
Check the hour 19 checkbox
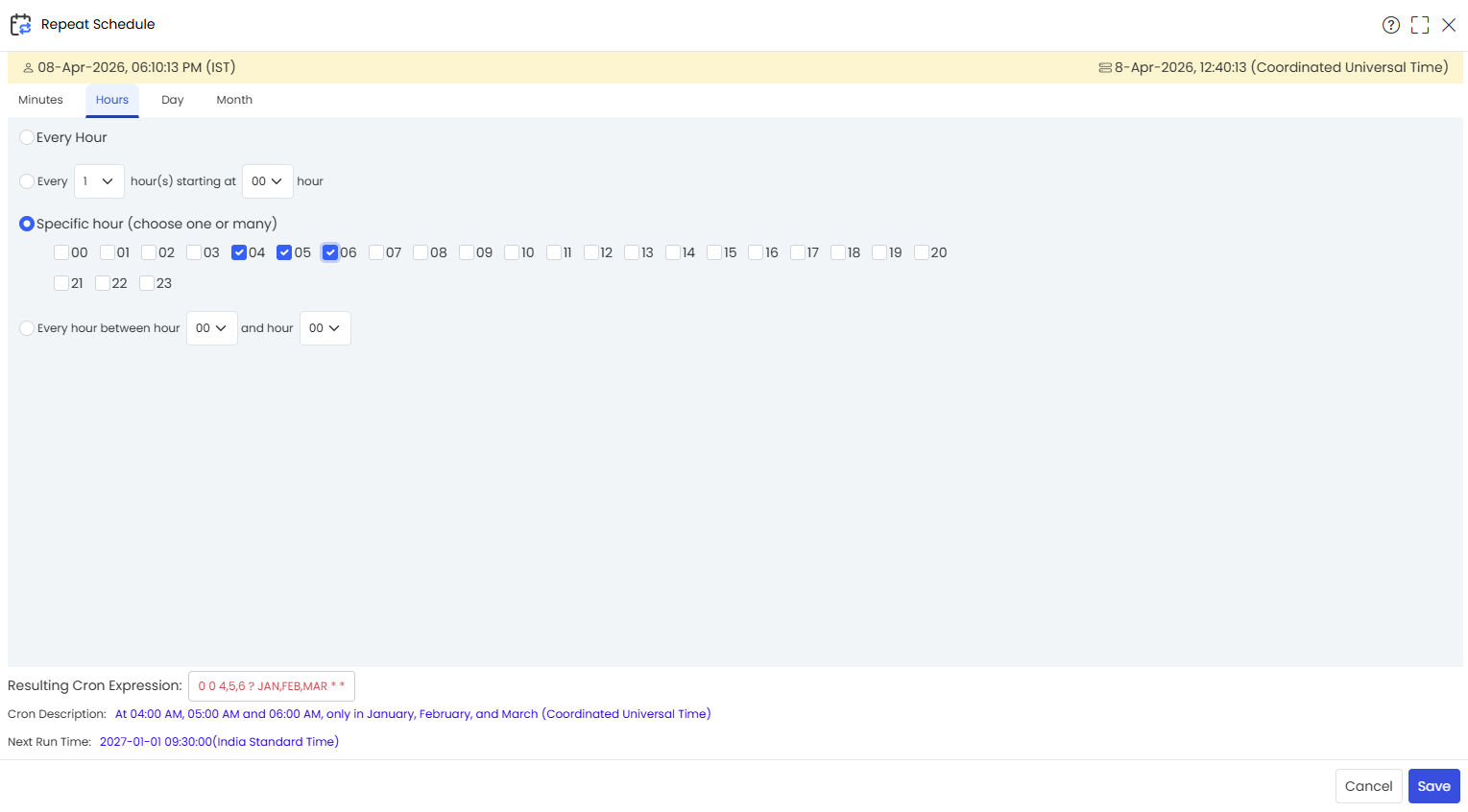pyautogui.click(x=879, y=252)
